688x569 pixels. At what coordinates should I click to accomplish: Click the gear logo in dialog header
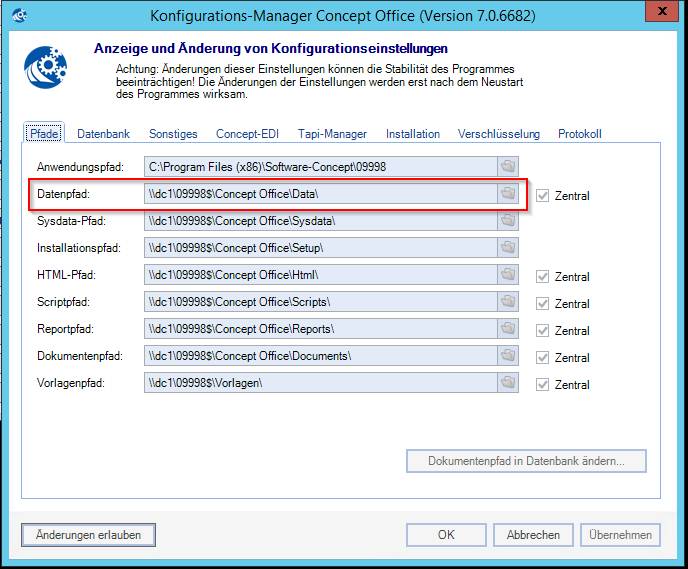point(46,67)
